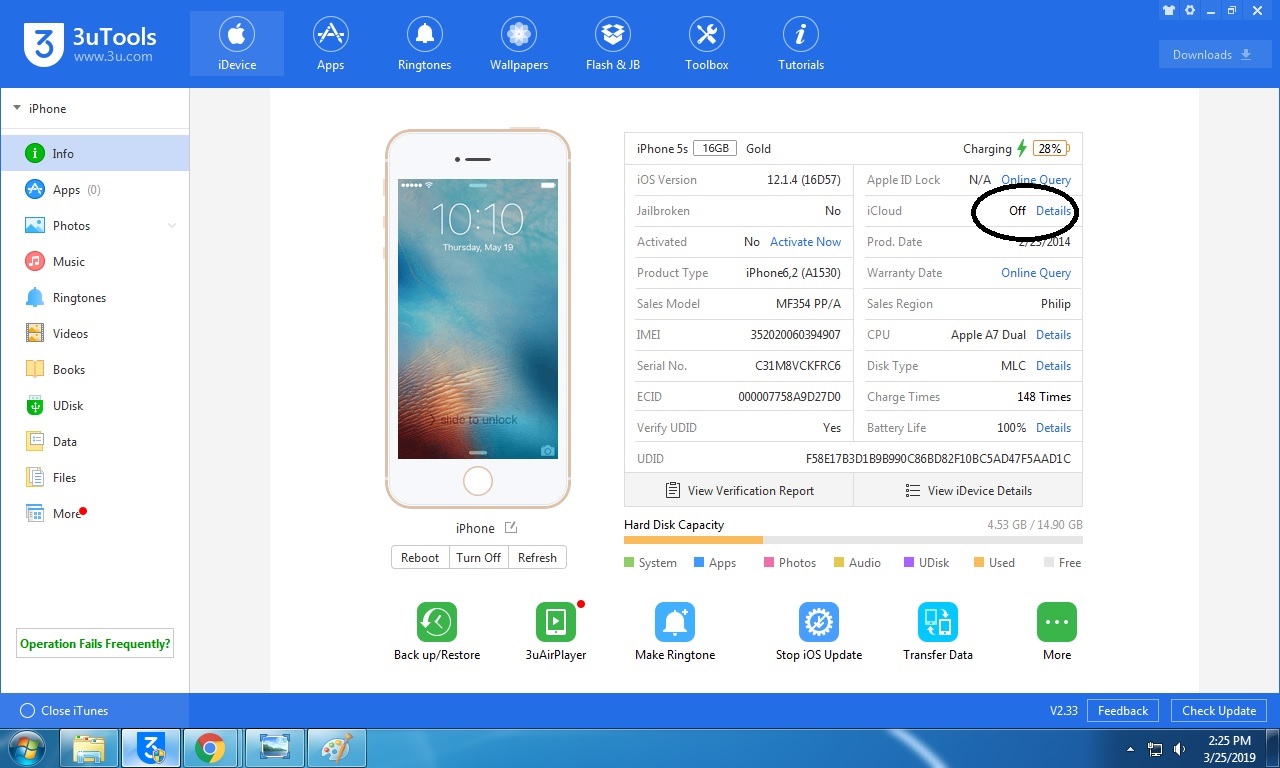Select Music in the sidebar
This screenshot has height=768, width=1280.
point(94,261)
